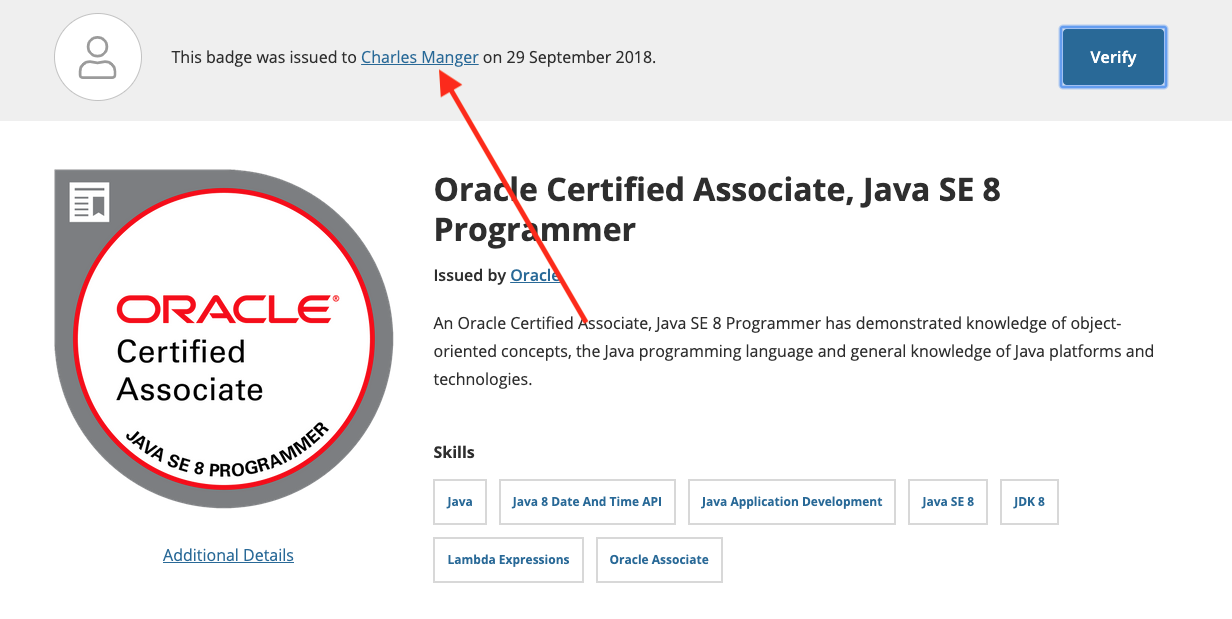Click the profile avatar placeholder icon
The height and width of the screenshot is (619, 1232).
(x=97, y=57)
